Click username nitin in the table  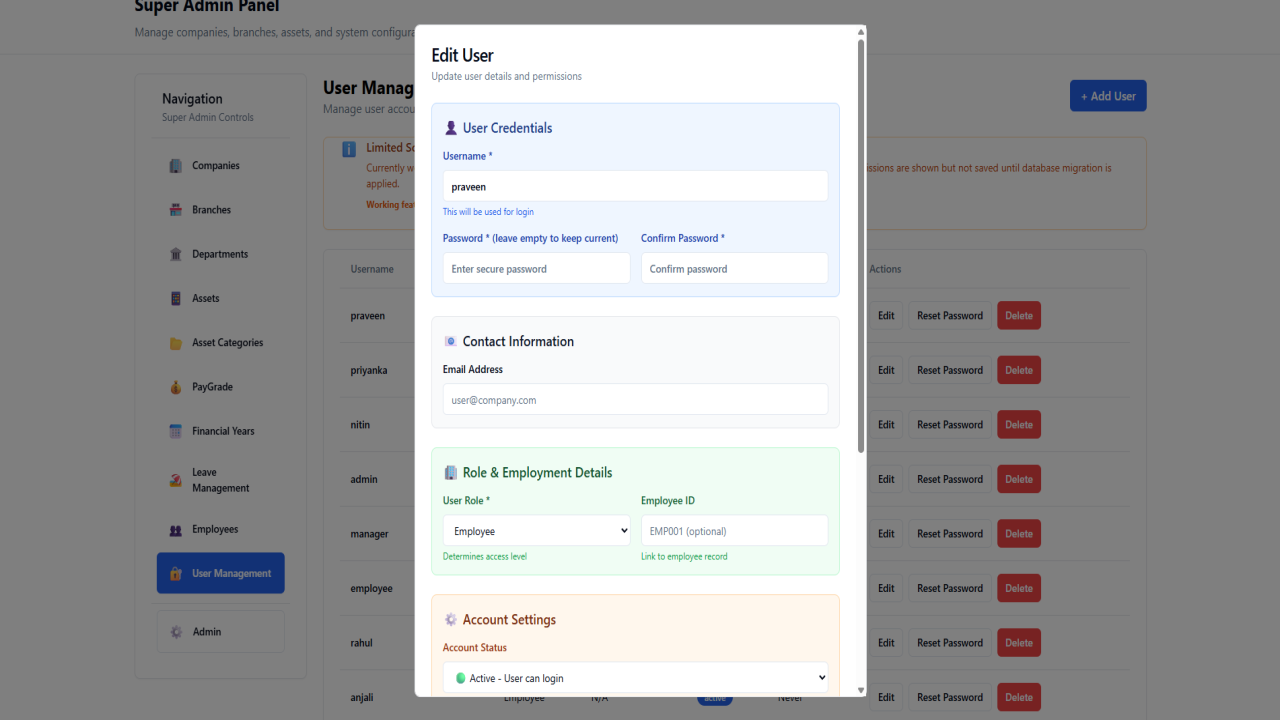click(x=360, y=425)
